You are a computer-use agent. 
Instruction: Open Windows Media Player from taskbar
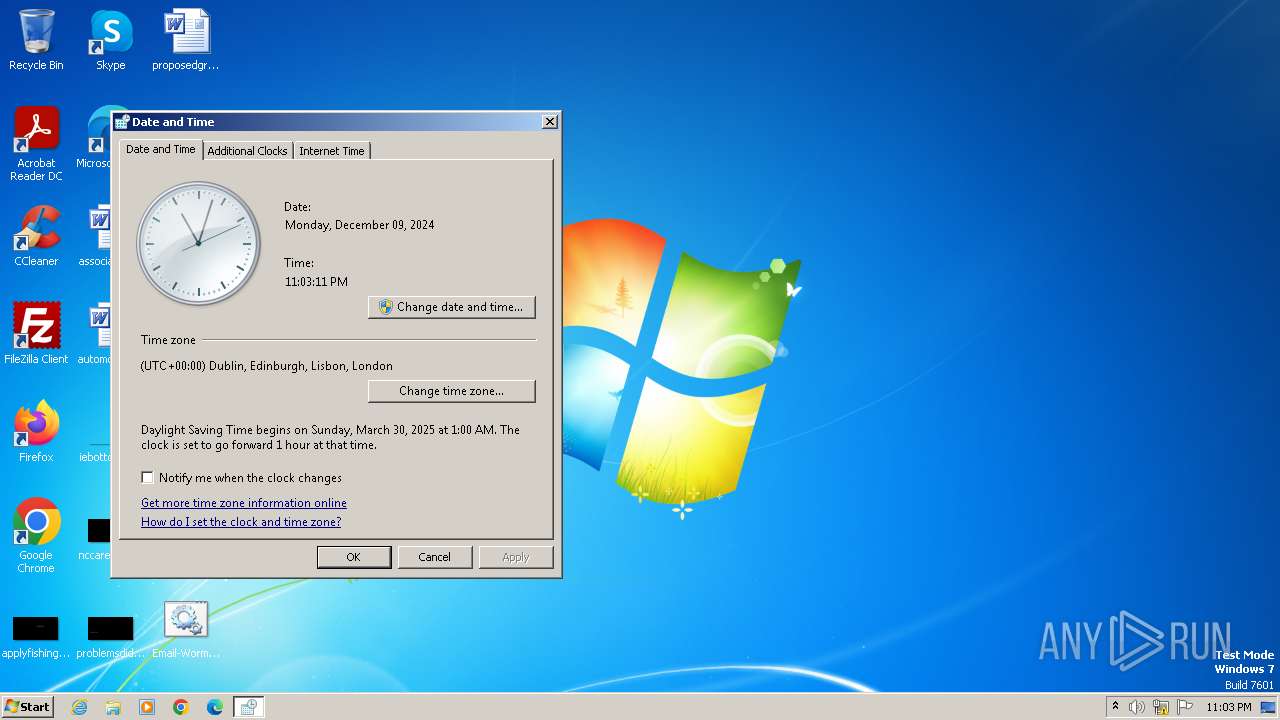pyautogui.click(x=147, y=707)
